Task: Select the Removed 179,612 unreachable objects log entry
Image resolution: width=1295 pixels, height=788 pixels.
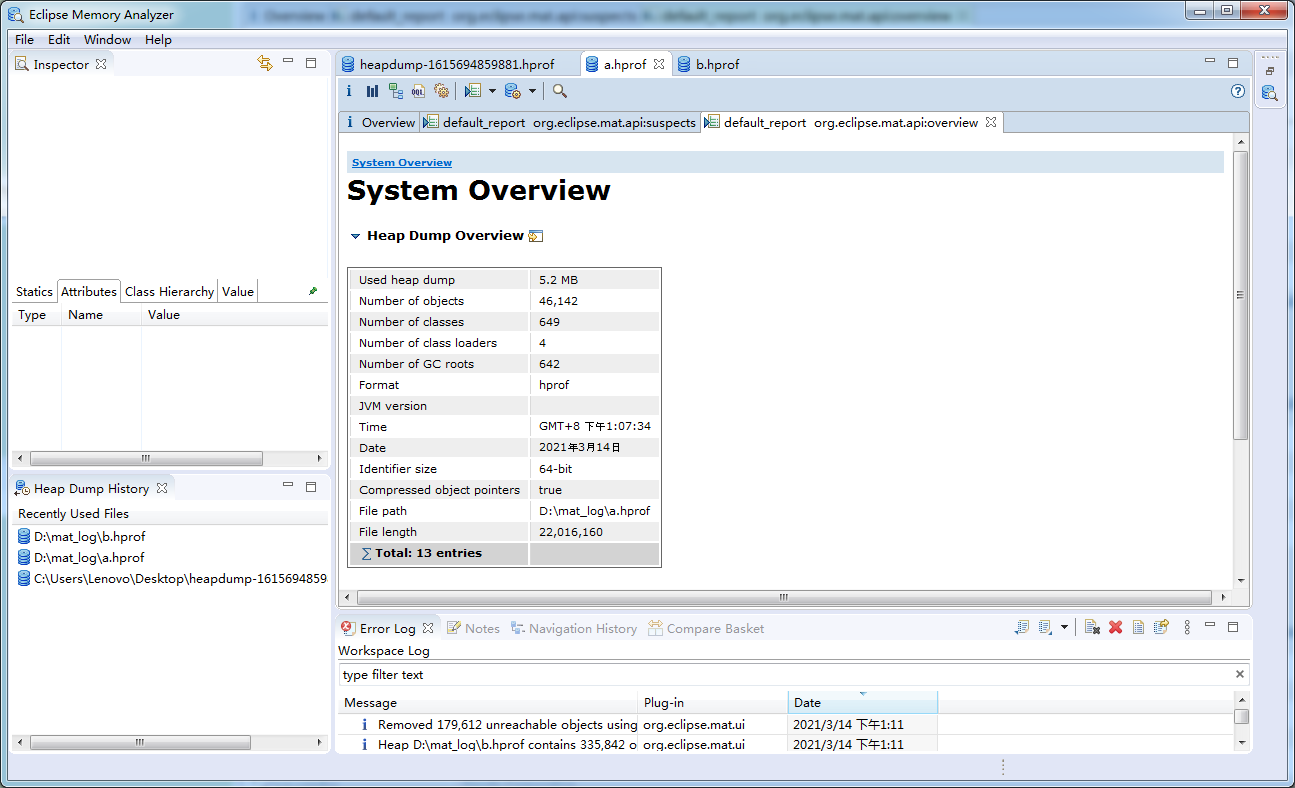Action: [638, 724]
